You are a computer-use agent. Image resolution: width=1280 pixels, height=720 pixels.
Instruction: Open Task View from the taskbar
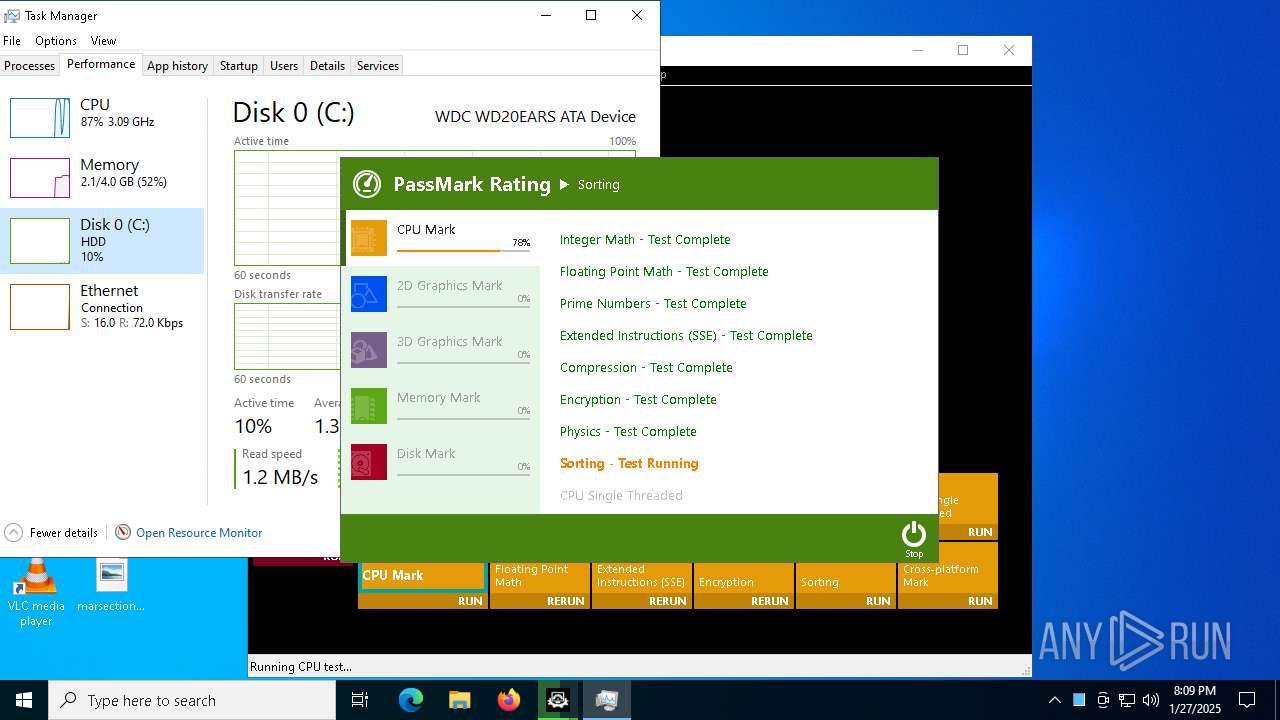(x=360, y=700)
